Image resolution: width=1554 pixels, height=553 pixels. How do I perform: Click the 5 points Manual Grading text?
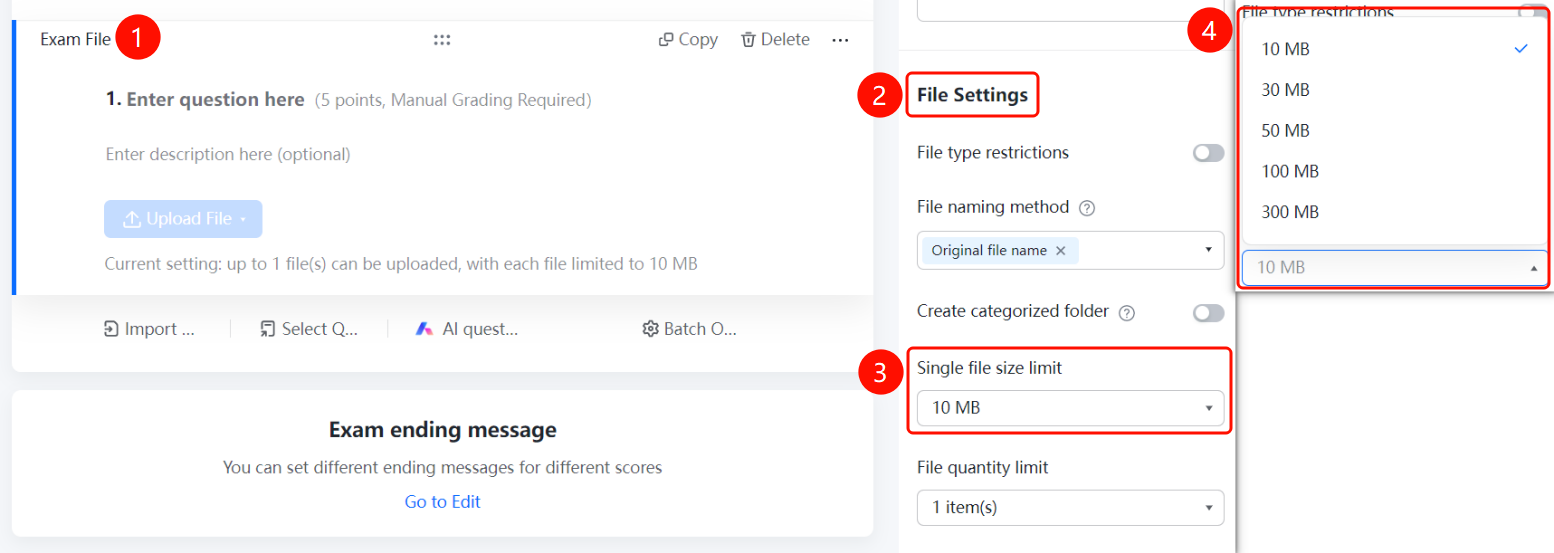453,100
